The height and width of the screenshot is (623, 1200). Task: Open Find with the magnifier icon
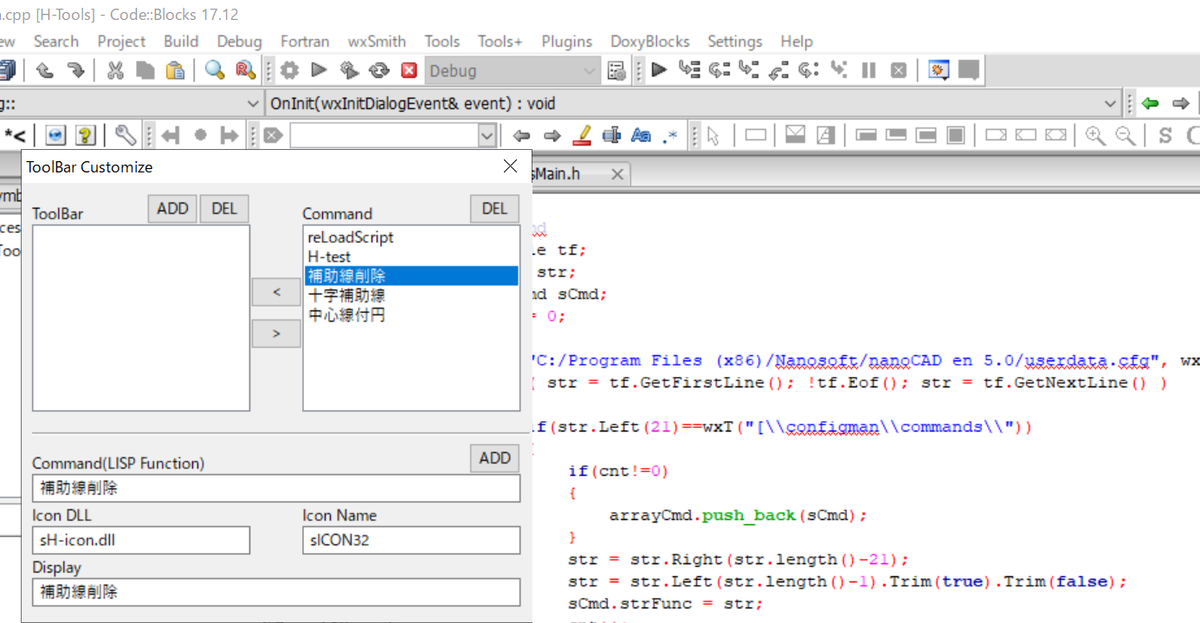tap(215, 70)
